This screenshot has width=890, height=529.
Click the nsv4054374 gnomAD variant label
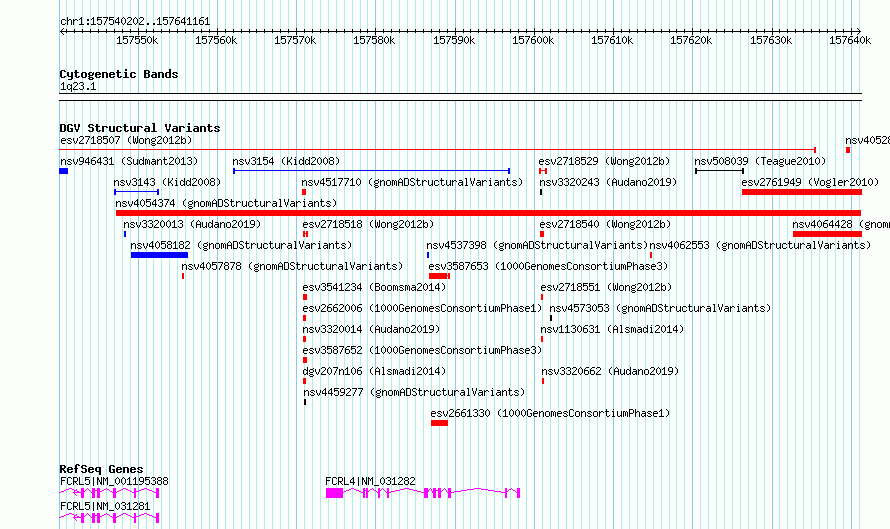click(226, 203)
